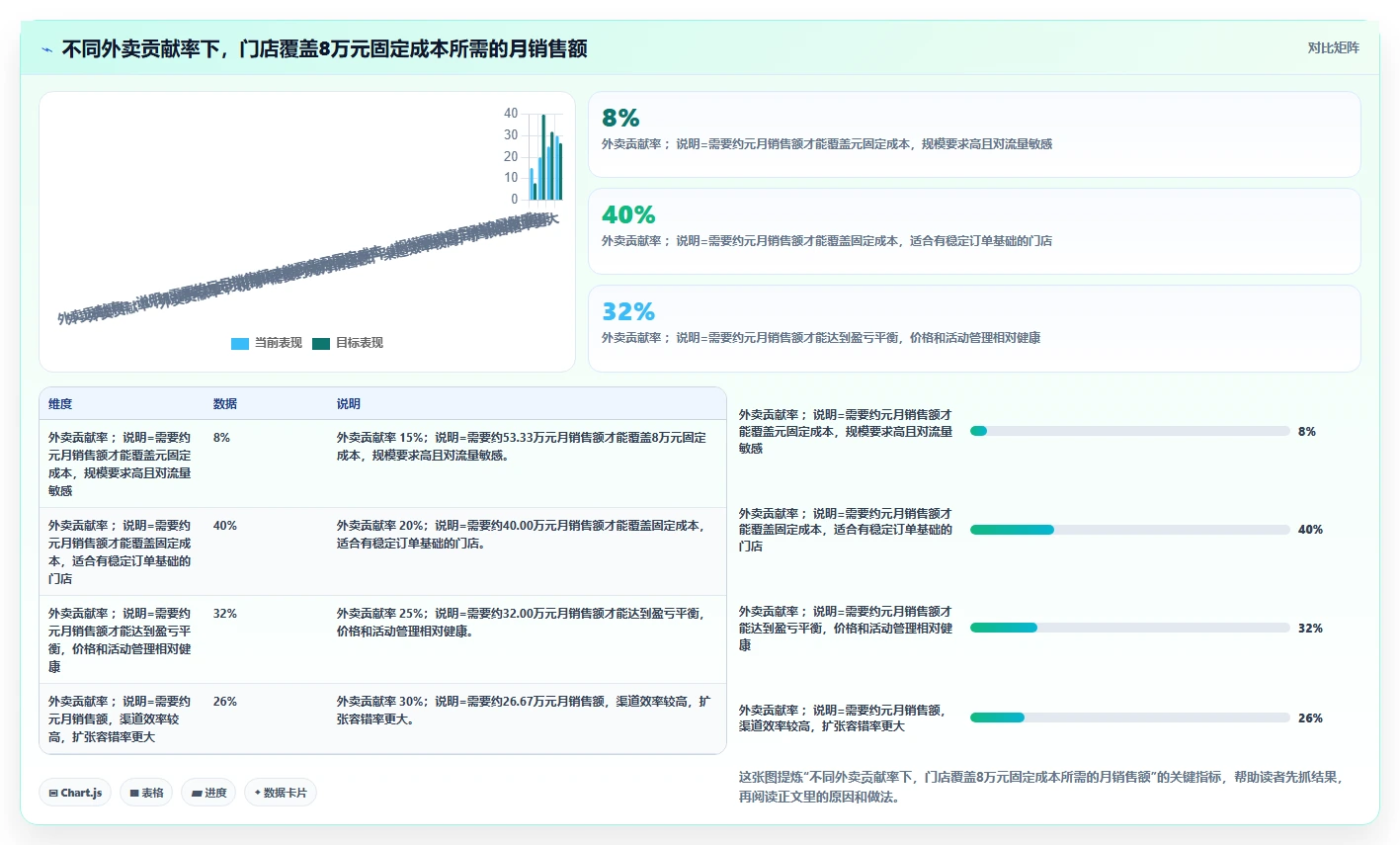Click the 进度 tag chip
This screenshot has width=1400, height=845.
pos(208,793)
